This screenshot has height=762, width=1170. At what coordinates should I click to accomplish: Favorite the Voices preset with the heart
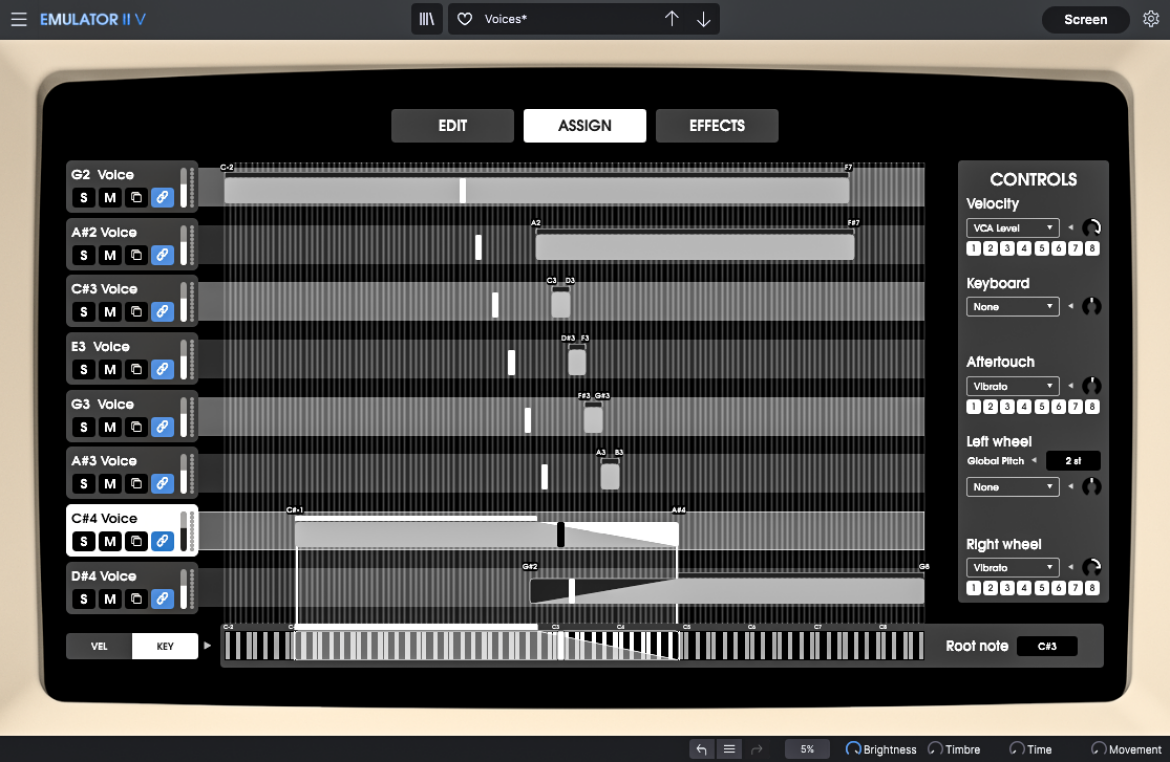pos(465,19)
